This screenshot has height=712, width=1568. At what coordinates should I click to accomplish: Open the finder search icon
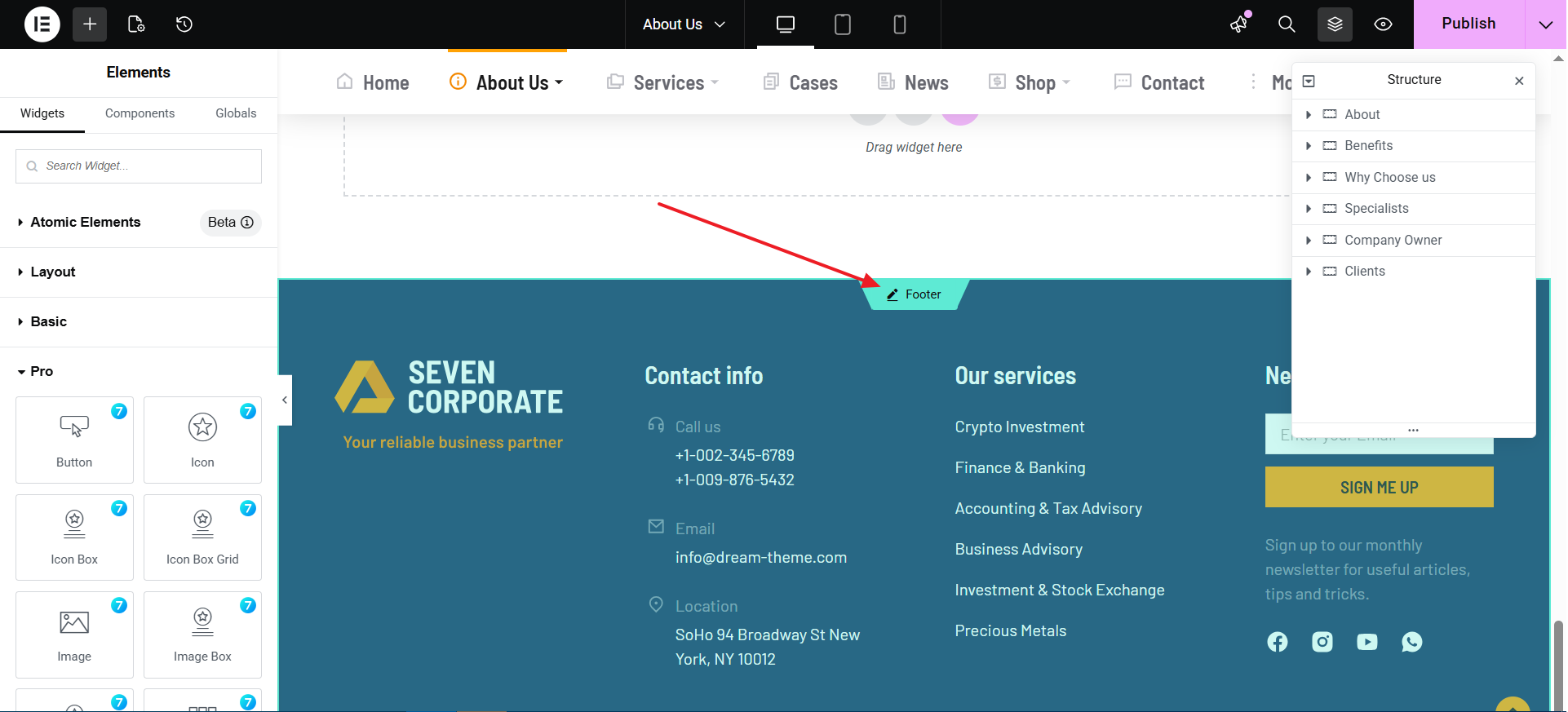click(x=1287, y=24)
